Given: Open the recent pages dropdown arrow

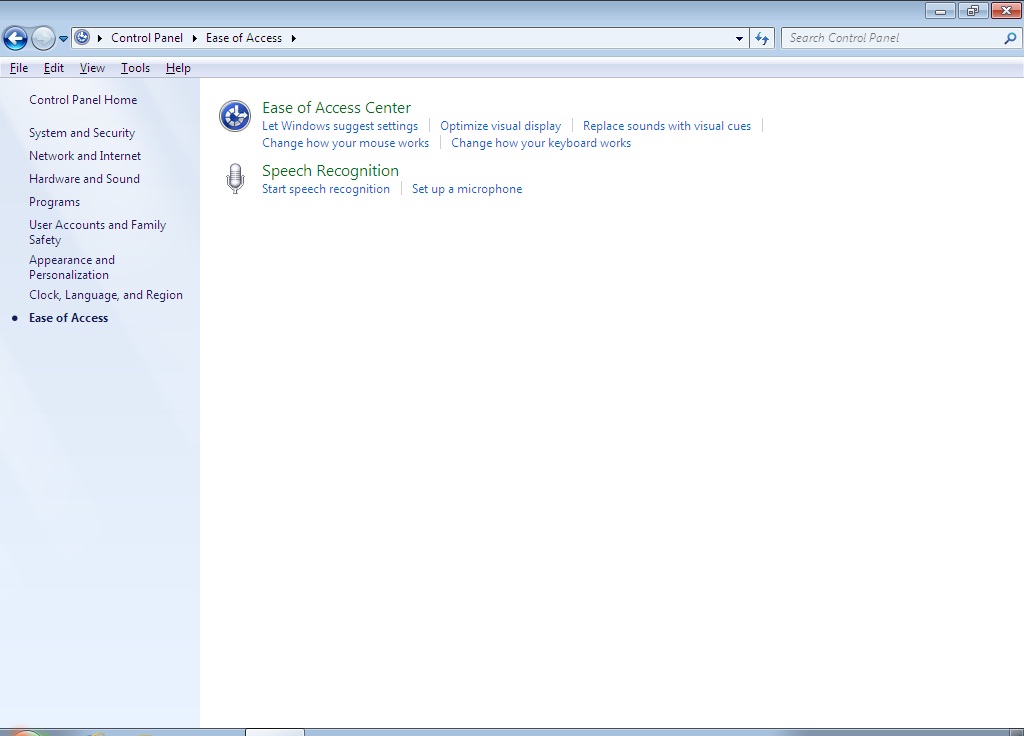Looking at the screenshot, I should 63,39.
